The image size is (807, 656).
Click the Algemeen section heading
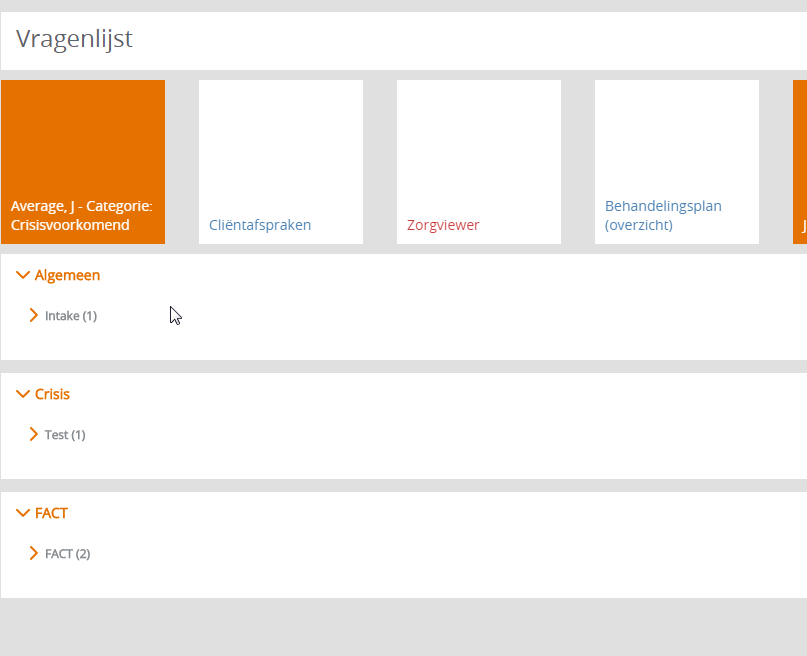point(67,275)
